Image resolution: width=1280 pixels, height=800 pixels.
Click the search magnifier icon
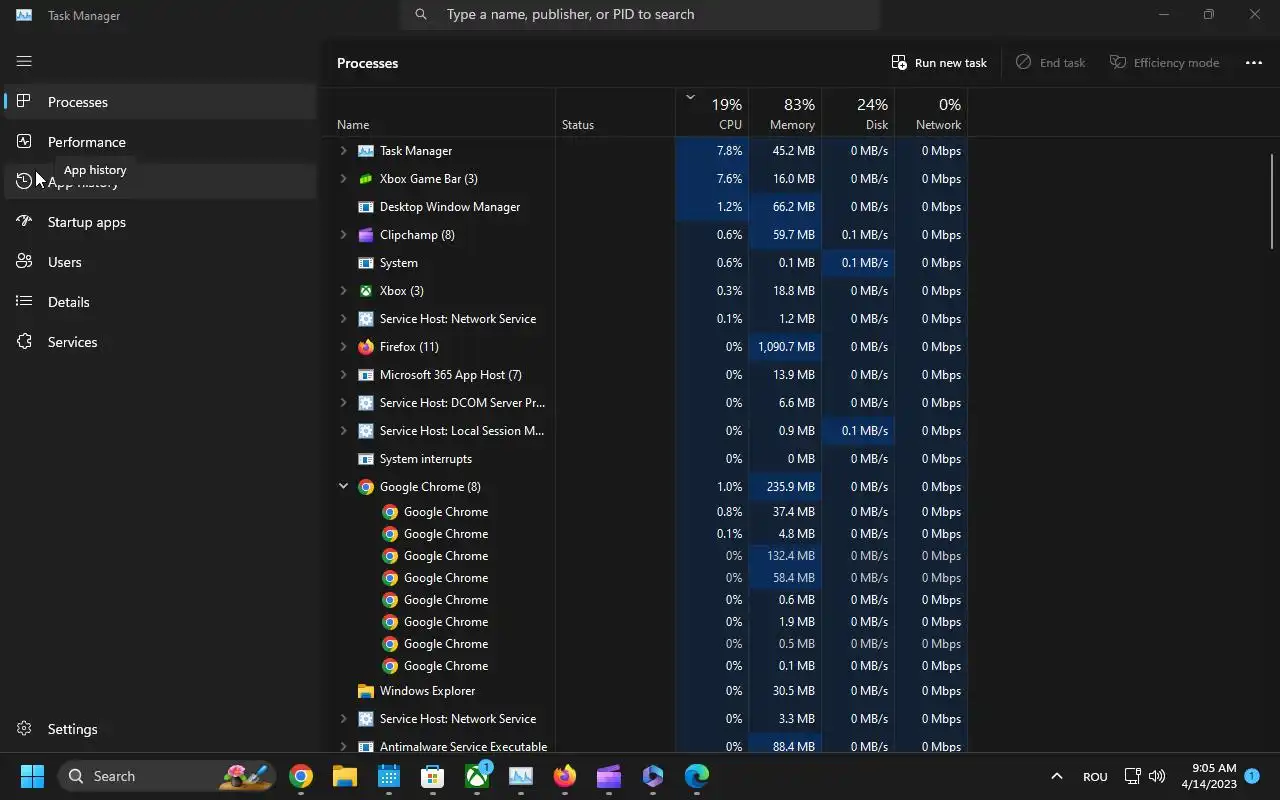tap(421, 14)
